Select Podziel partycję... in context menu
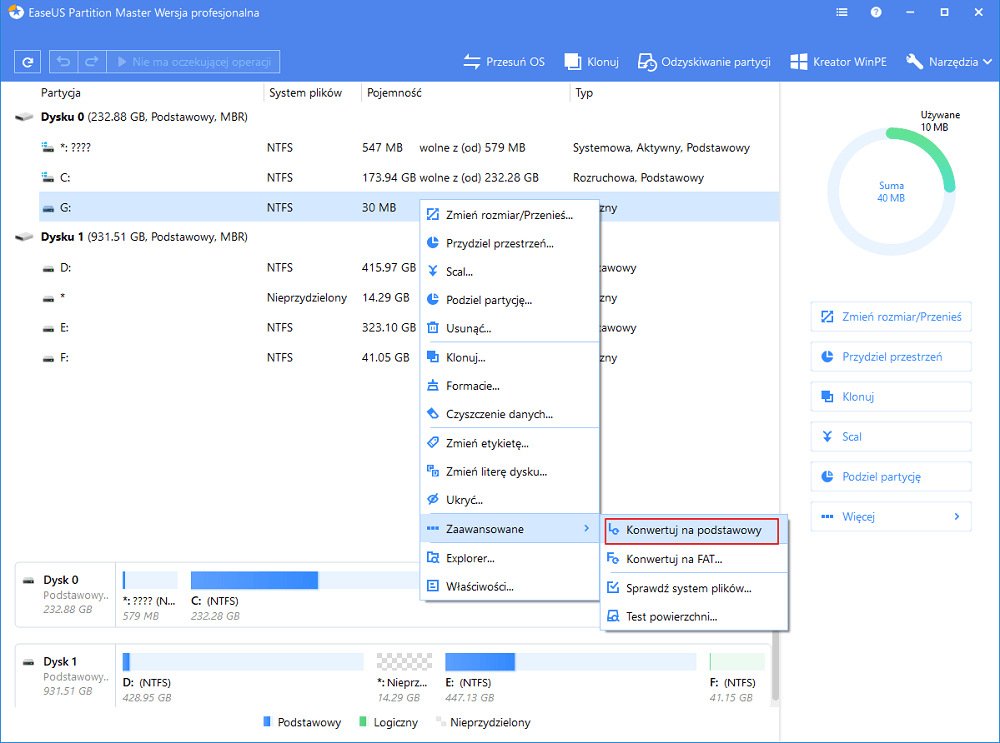1000x743 pixels. coord(510,300)
